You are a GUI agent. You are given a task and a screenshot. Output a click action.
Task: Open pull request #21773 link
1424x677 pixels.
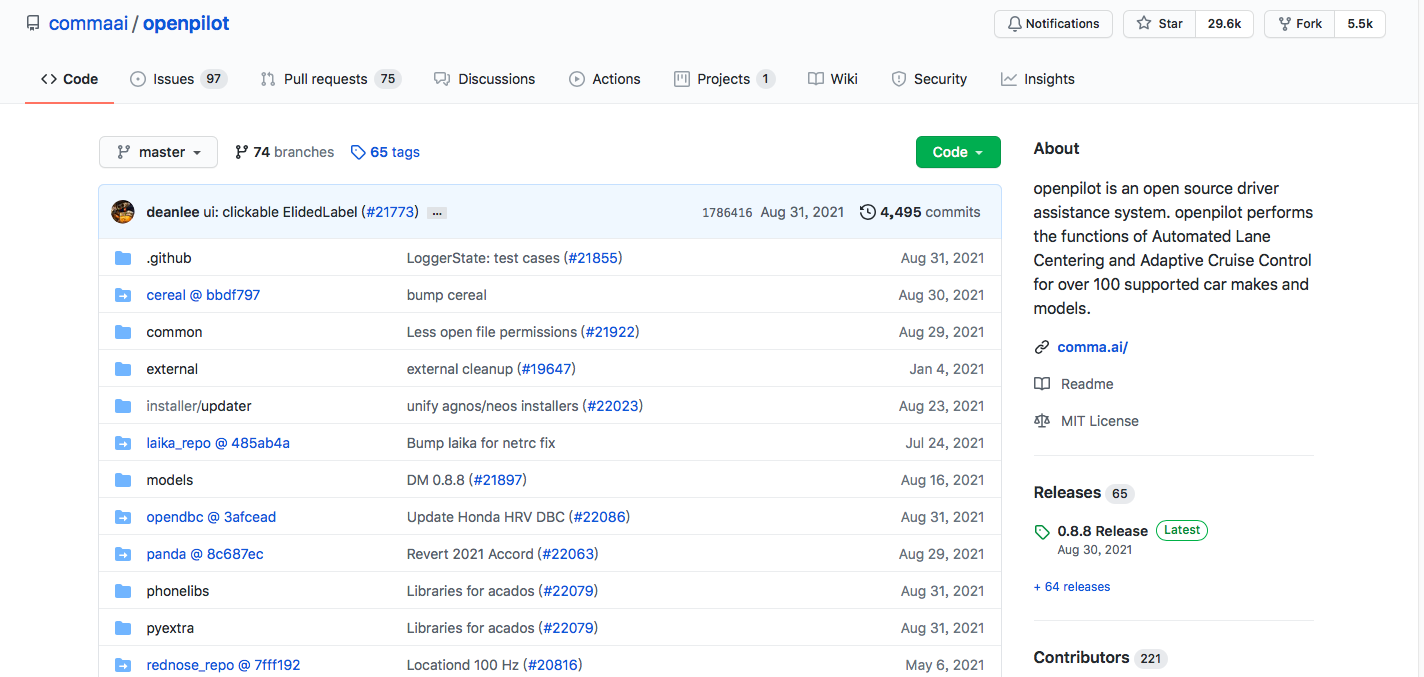[x=390, y=212]
